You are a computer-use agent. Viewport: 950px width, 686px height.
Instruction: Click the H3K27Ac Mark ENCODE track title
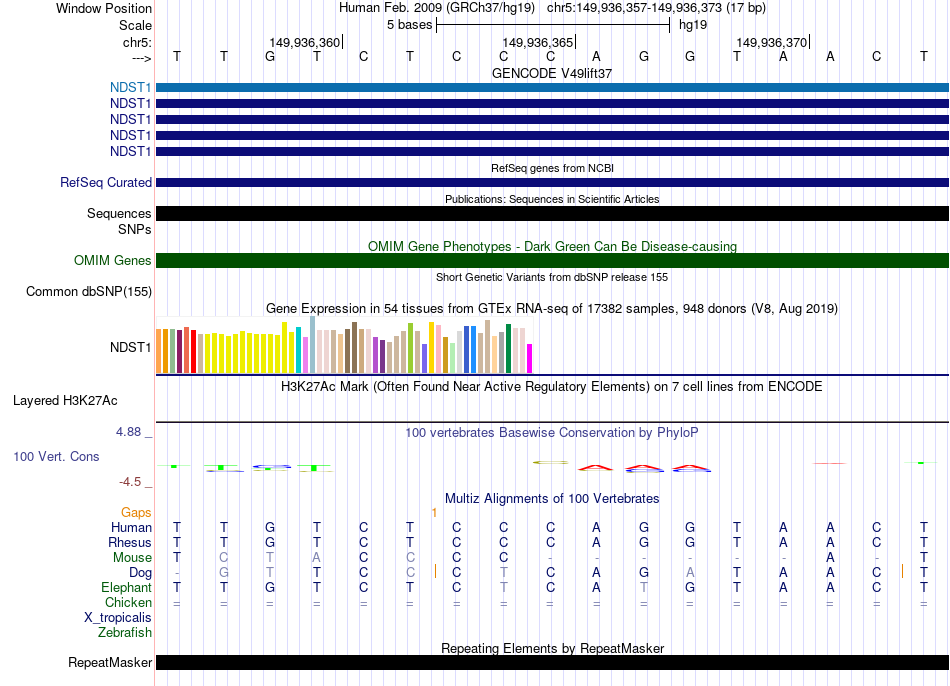pos(552,387)
